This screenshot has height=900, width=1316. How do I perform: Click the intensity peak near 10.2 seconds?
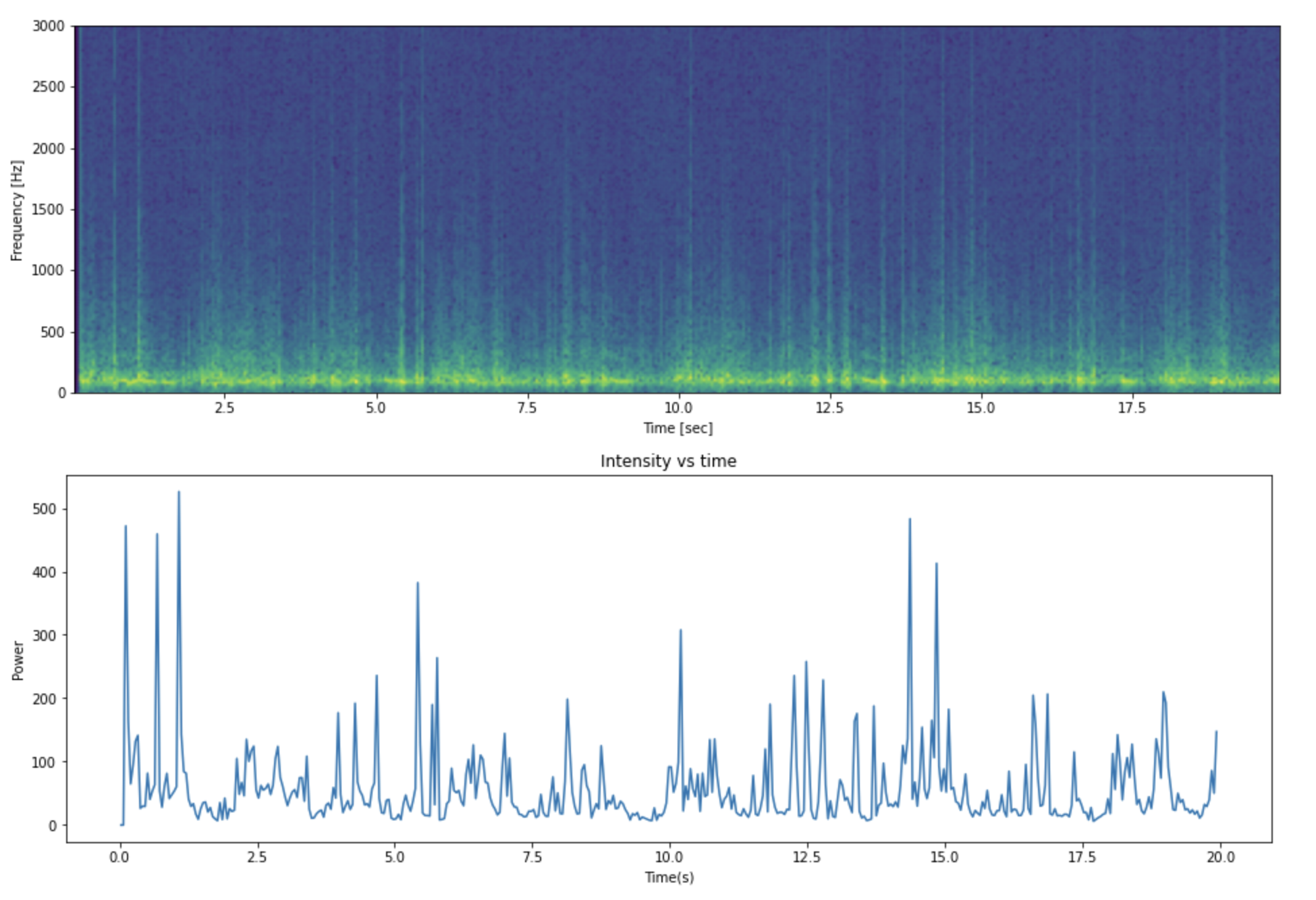(680, 631)
